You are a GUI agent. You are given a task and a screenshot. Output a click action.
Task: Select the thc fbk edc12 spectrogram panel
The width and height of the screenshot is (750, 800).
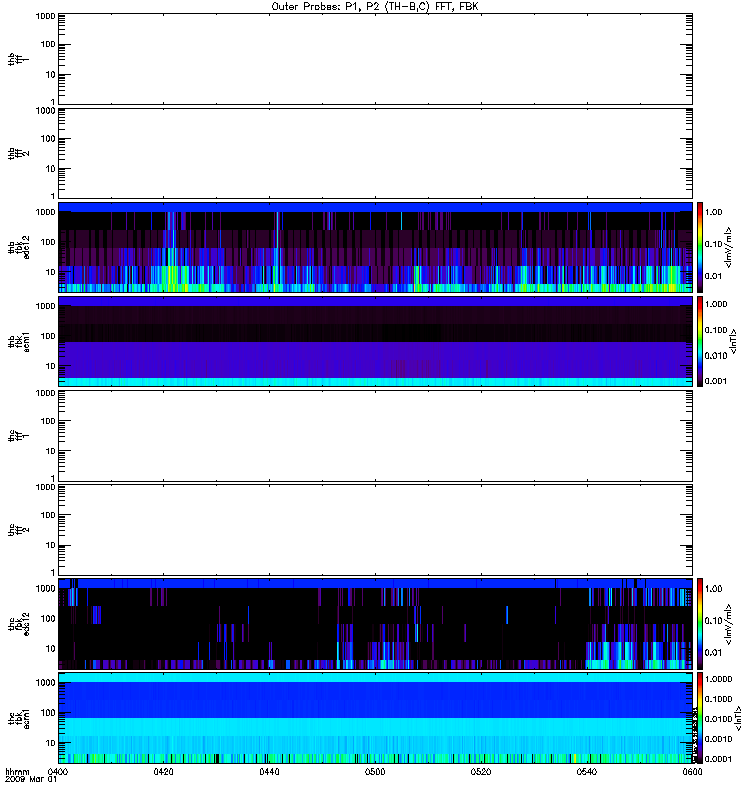coord(375,623)
